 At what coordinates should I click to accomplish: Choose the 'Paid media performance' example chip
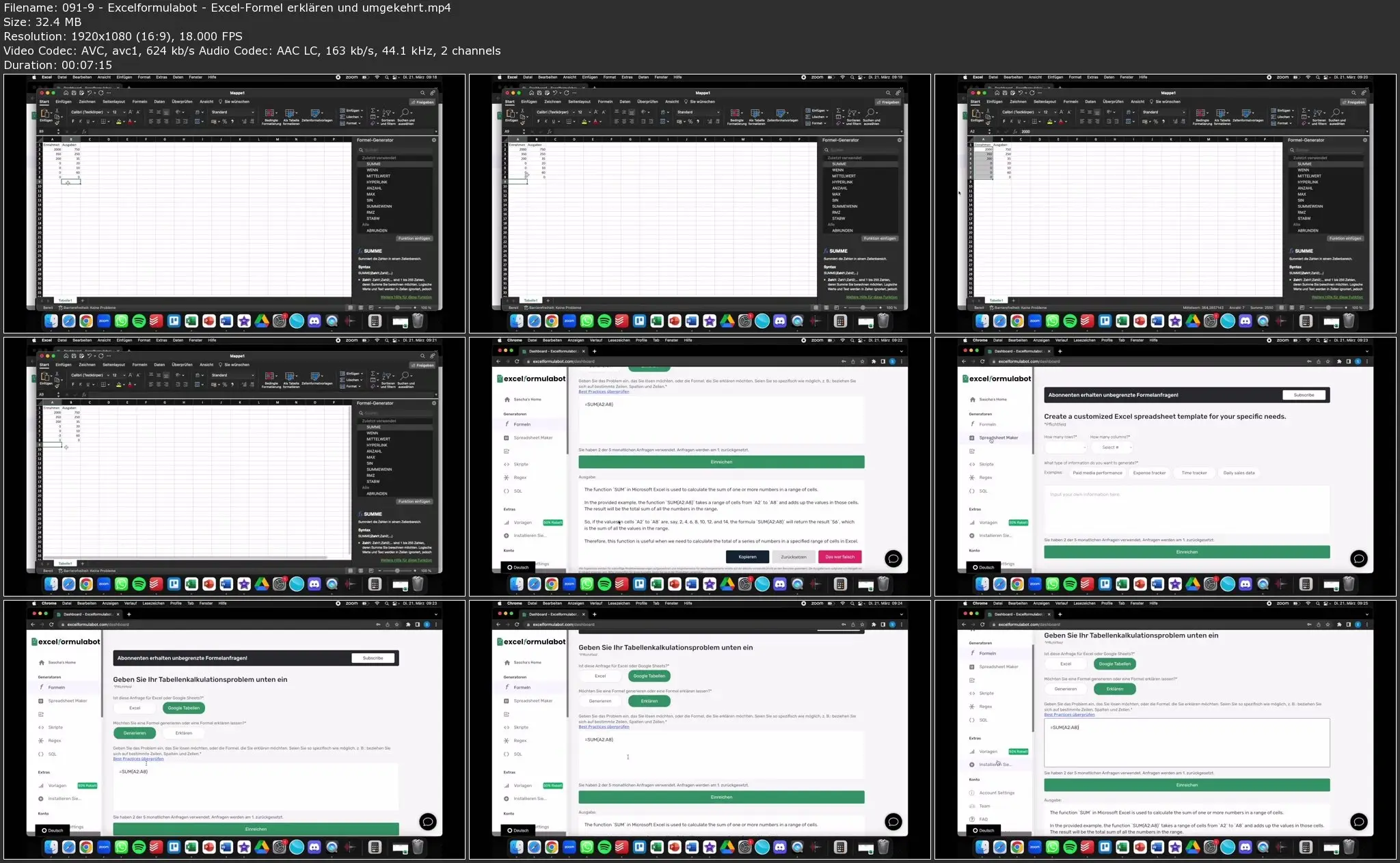[1097, 473]
